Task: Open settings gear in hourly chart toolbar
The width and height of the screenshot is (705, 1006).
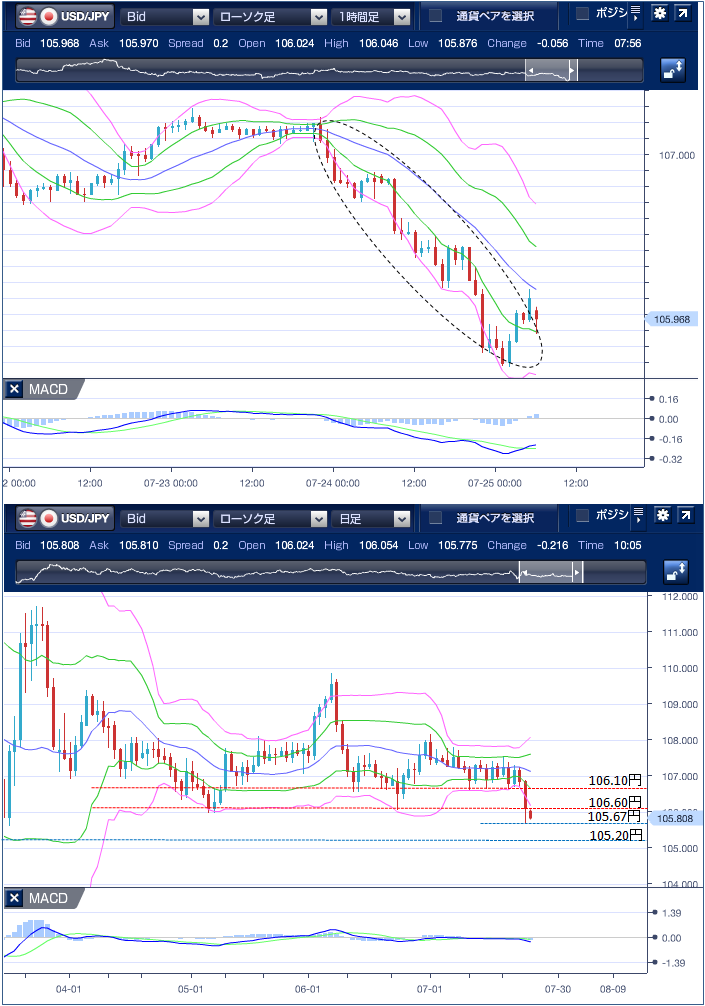Action: pyautogui.click(x=659, y=14)
